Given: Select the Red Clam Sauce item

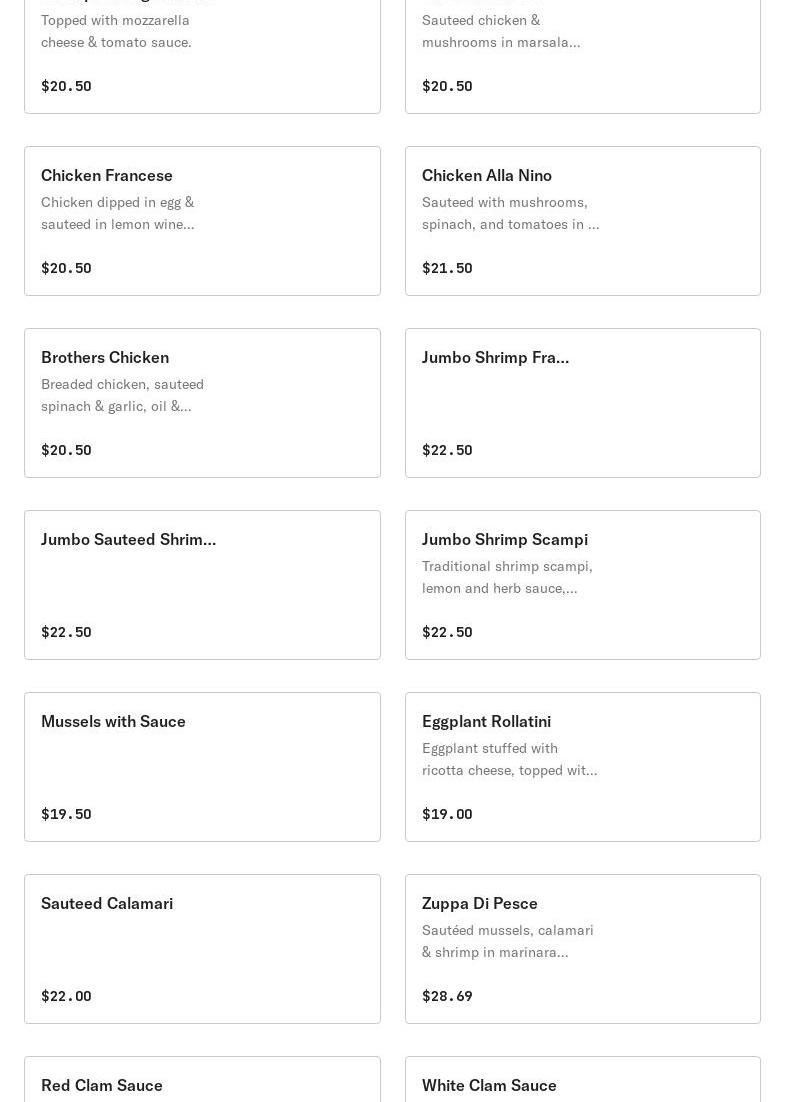Looking at the screenshot, I should [102, 1085].
